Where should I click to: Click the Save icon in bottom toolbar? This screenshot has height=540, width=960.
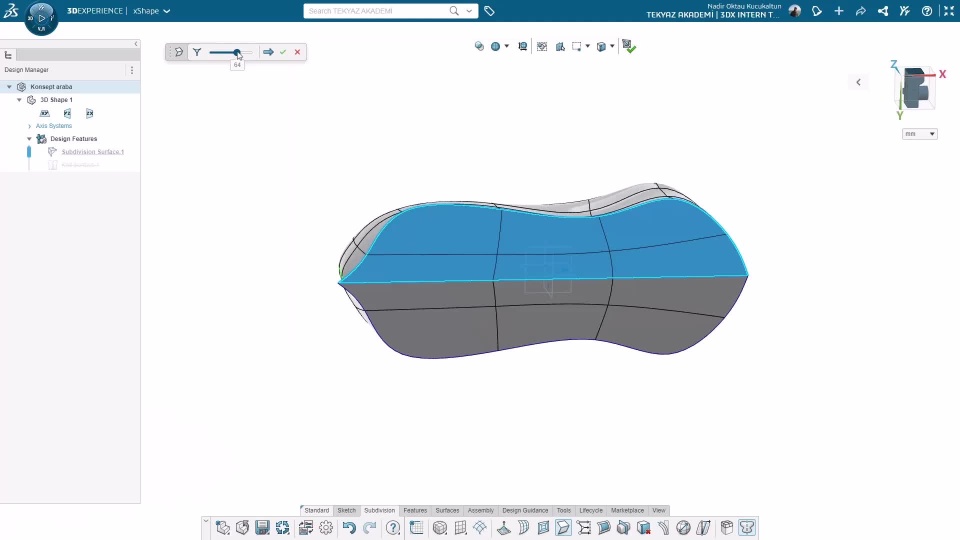click(262, 528)
